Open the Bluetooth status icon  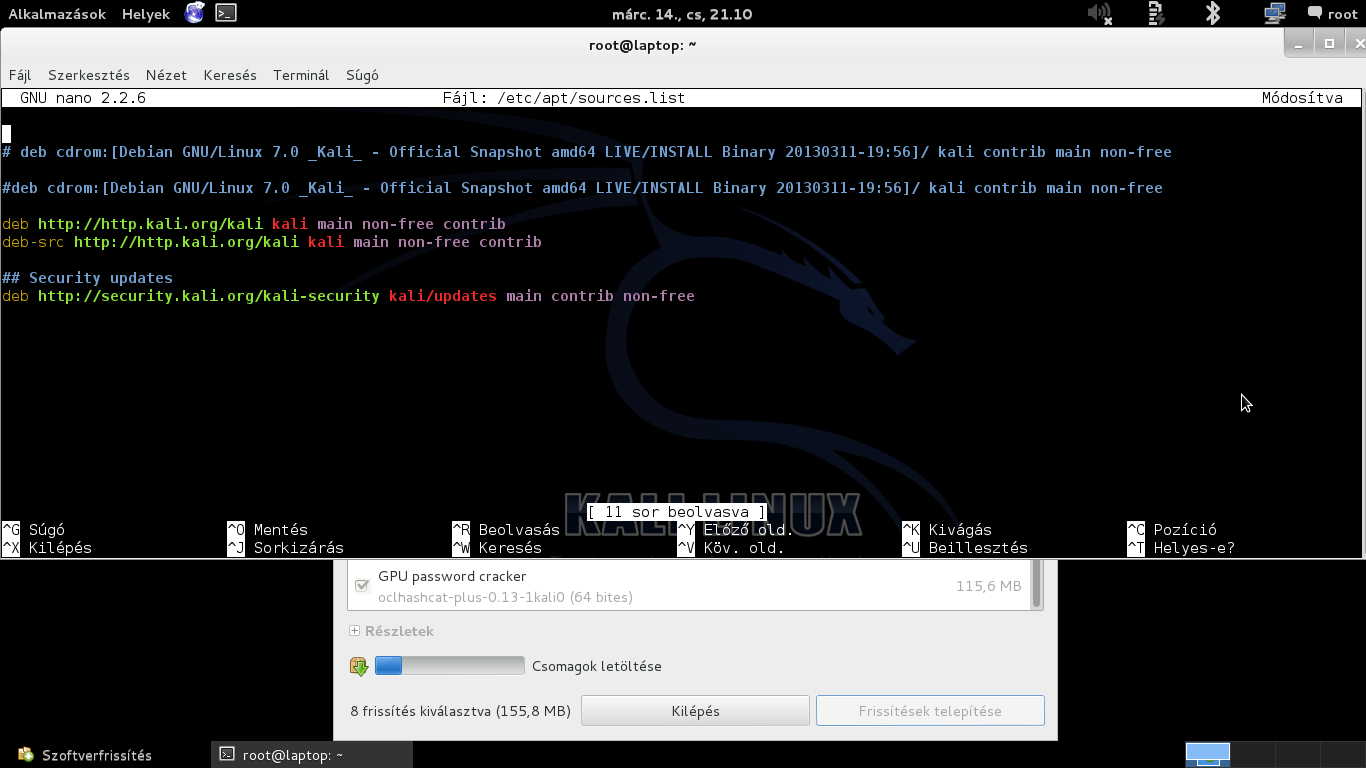tap(1213, 13)
